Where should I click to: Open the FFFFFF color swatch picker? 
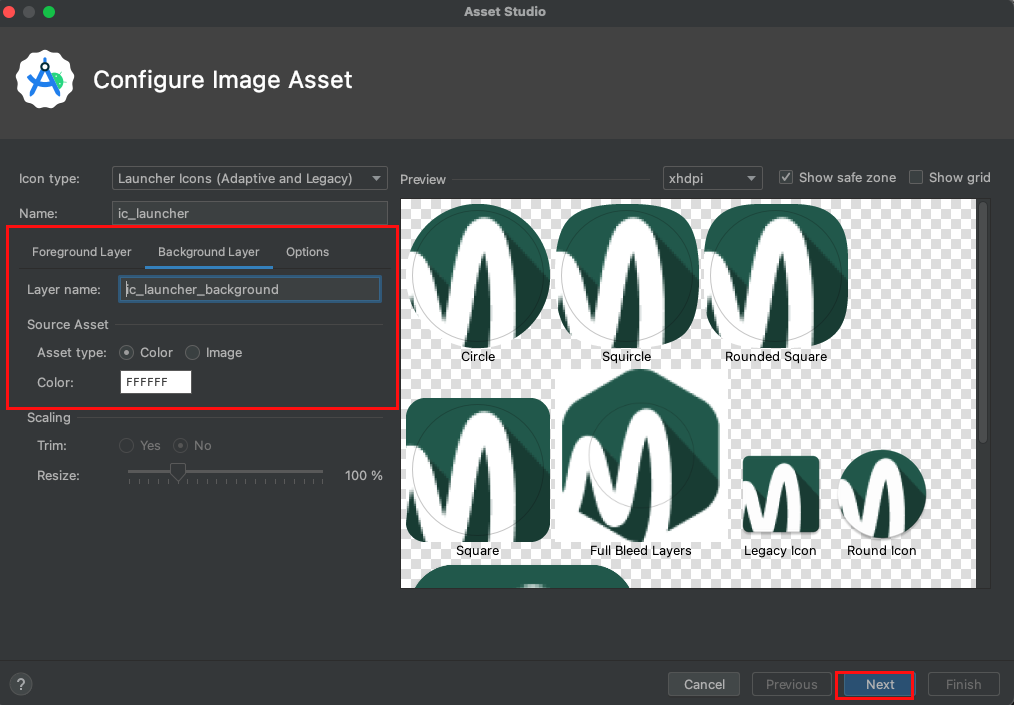pos(156,382)
